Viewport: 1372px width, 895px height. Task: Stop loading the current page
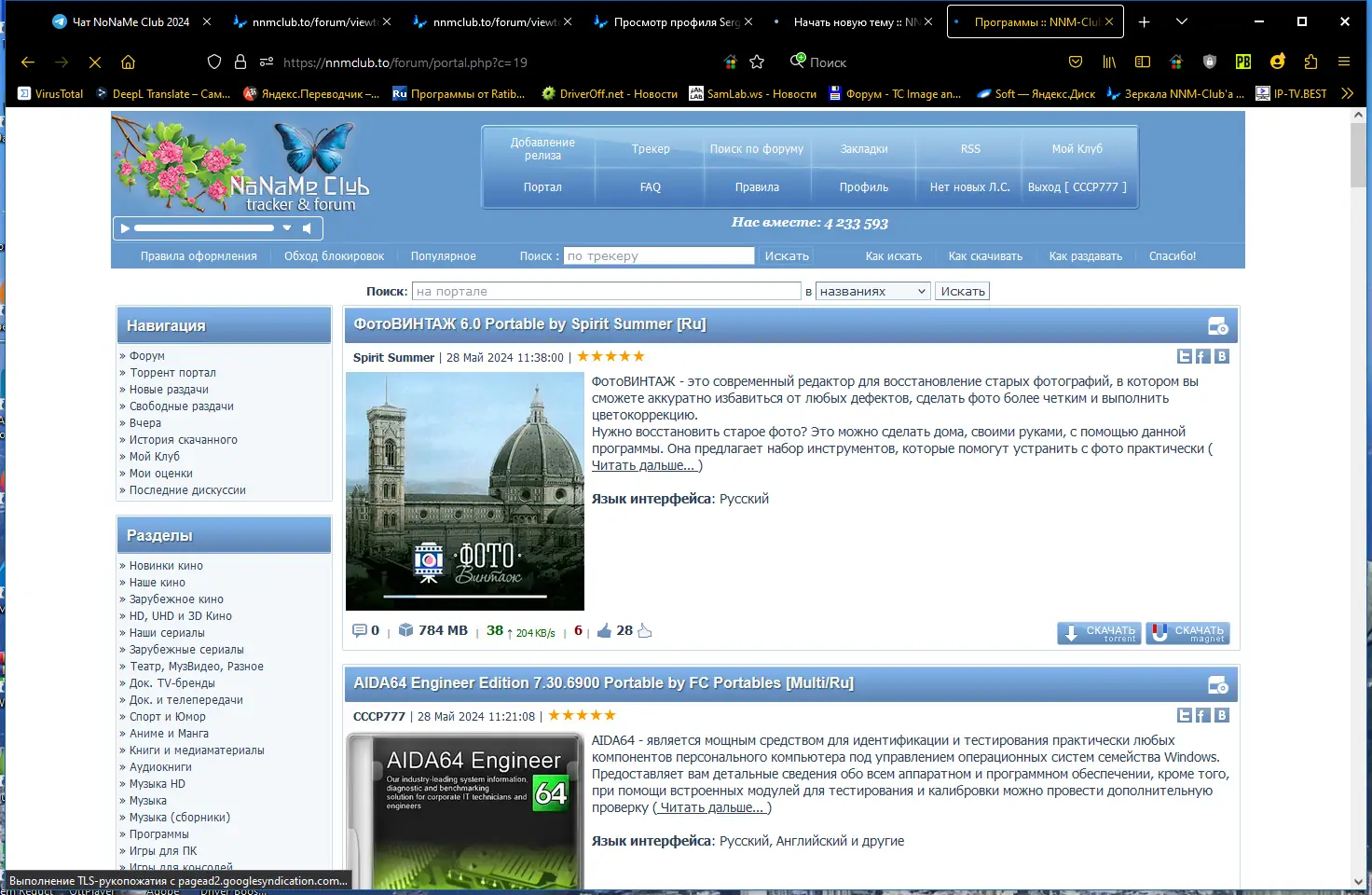pyautogui.click(x=95, y=62)
